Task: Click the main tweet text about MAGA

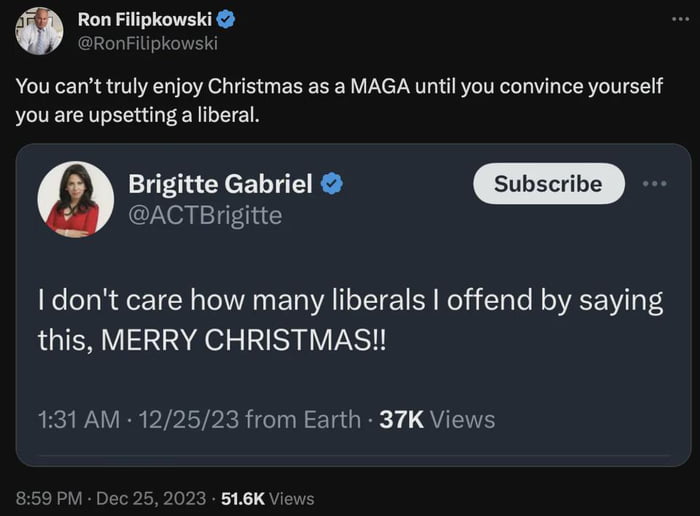Action: click(338, 100)
